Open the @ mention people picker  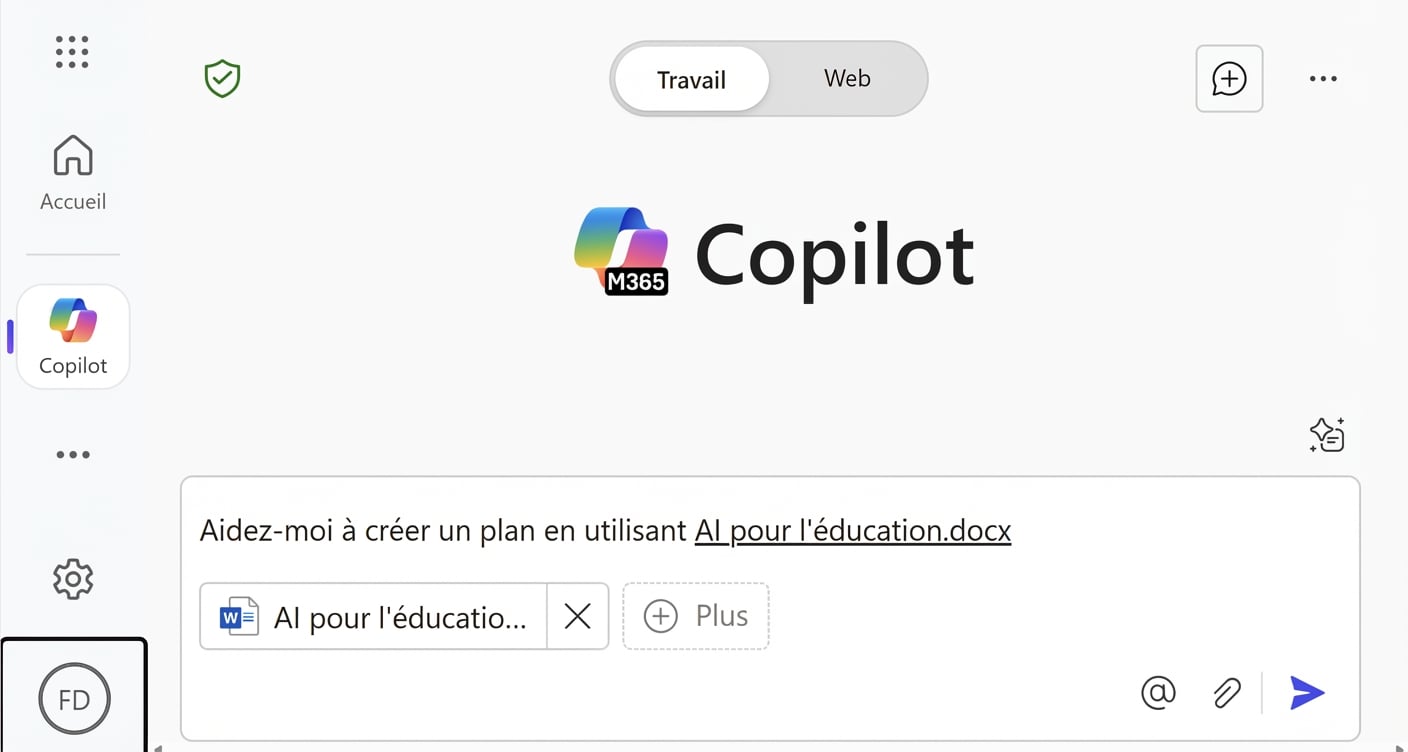click(x=1158, y=692)
